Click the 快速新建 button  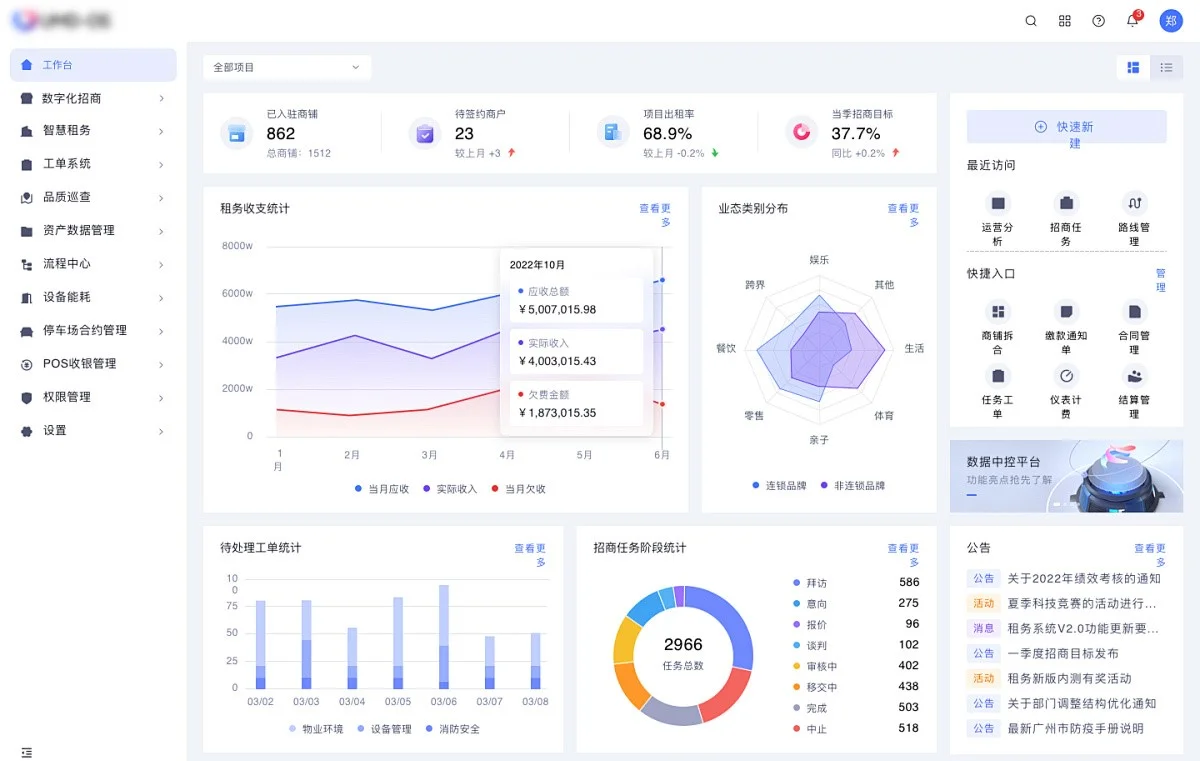(x=1066, y=127)
